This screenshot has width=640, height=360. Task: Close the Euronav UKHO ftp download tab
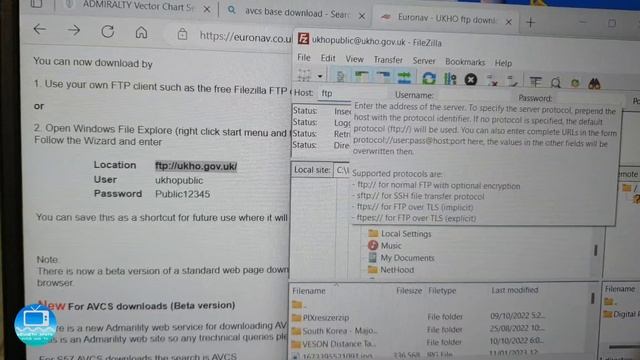[x=509, y=22]
